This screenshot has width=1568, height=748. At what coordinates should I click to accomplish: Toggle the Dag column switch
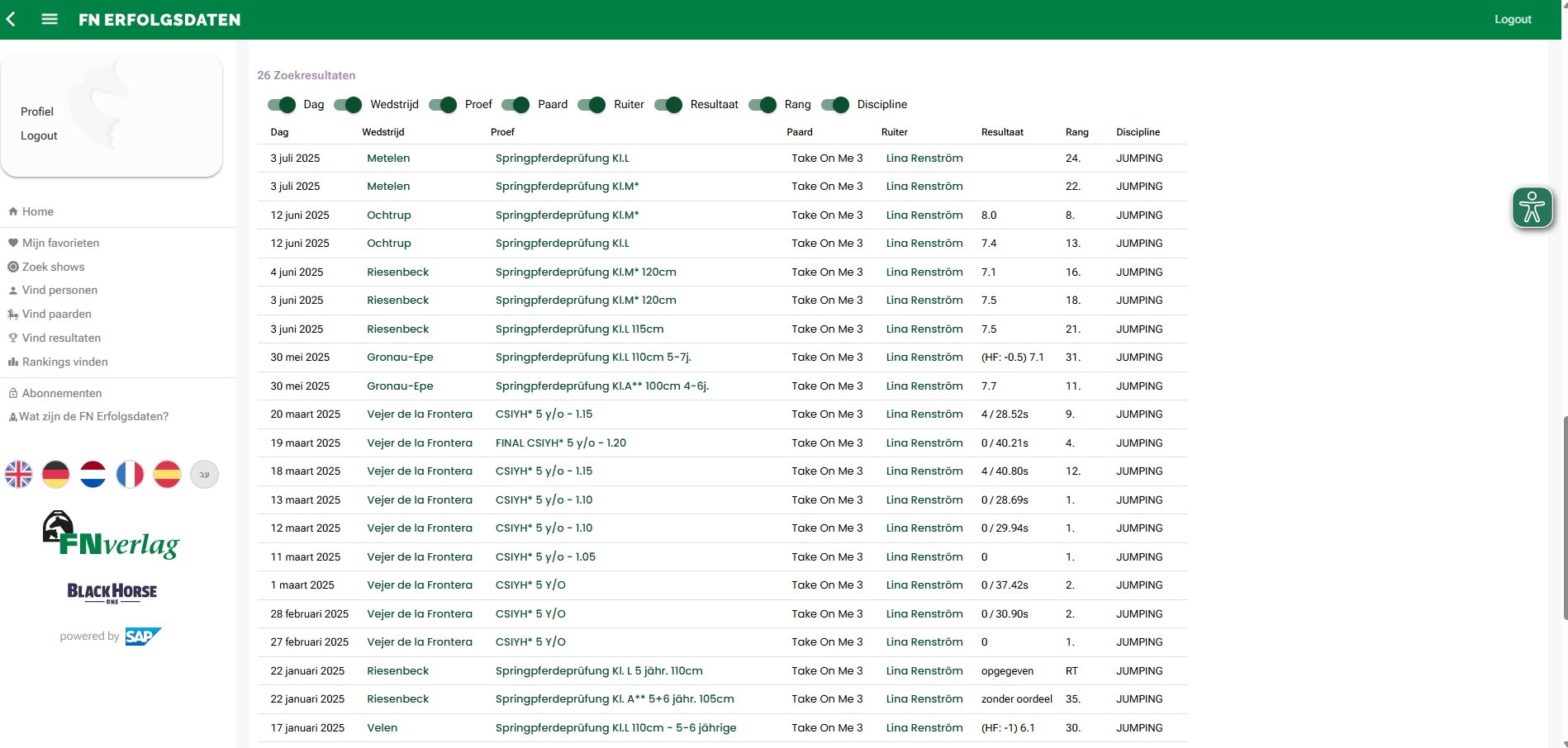click(282, 105)
